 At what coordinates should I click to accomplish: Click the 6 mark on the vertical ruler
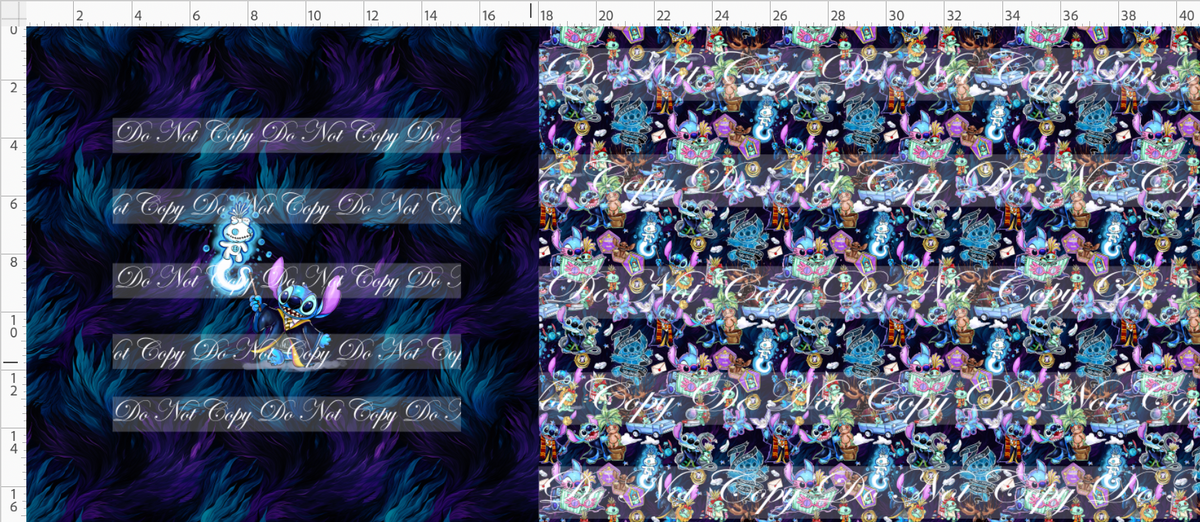pyautogui.click(x=12, y=203)
